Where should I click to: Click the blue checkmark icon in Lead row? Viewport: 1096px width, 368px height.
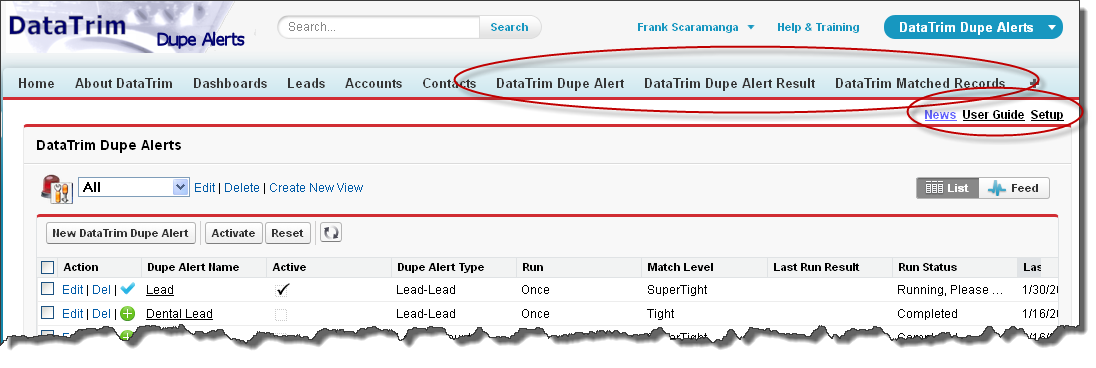click(127, 289)
